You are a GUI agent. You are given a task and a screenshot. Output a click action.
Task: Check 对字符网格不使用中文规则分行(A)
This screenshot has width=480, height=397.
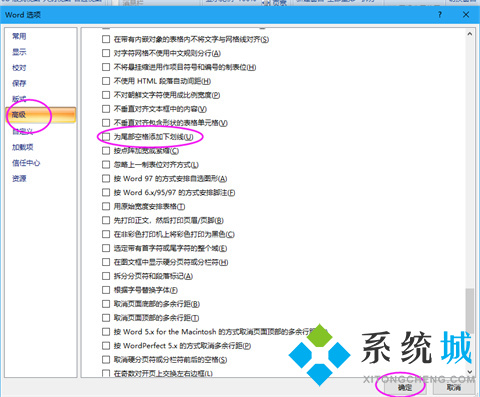pos(106,53)
